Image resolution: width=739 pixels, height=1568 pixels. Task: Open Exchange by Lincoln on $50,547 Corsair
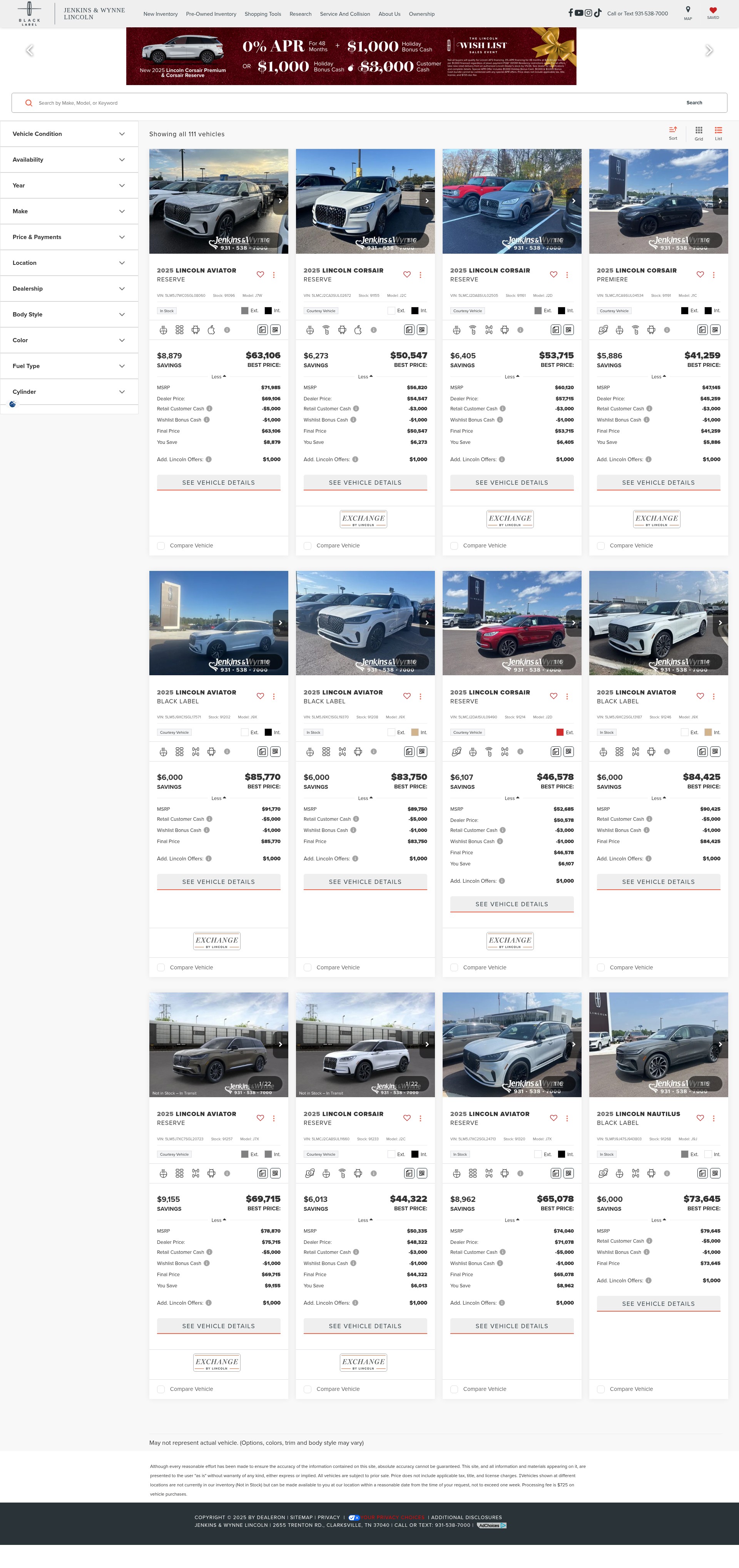pyautogui.click(x=363, y=519)
